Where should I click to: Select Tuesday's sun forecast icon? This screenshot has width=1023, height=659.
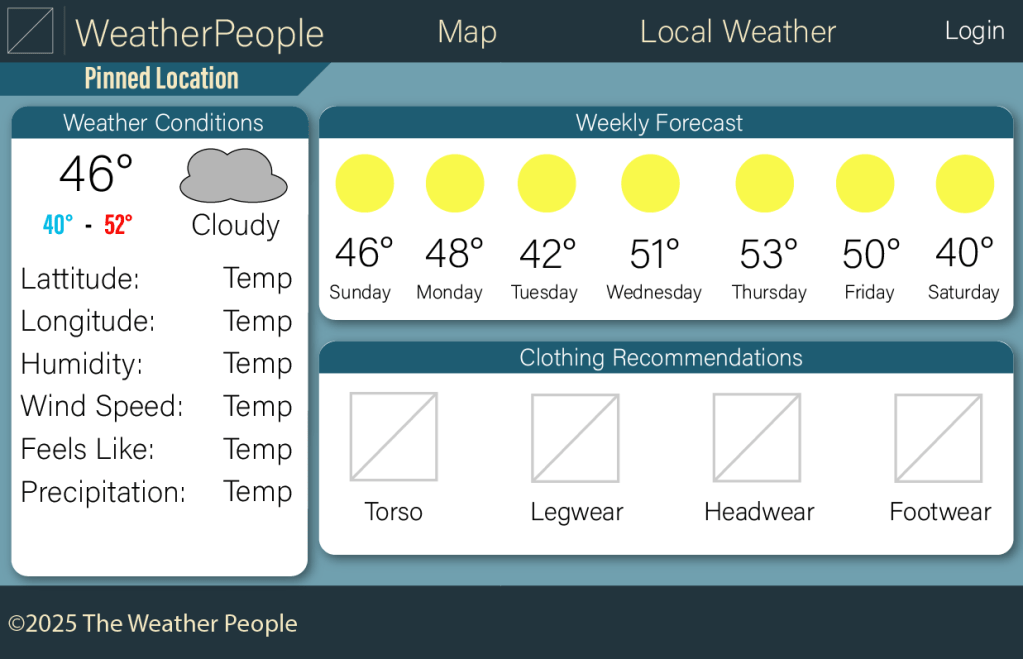click(x=546, y=184)
